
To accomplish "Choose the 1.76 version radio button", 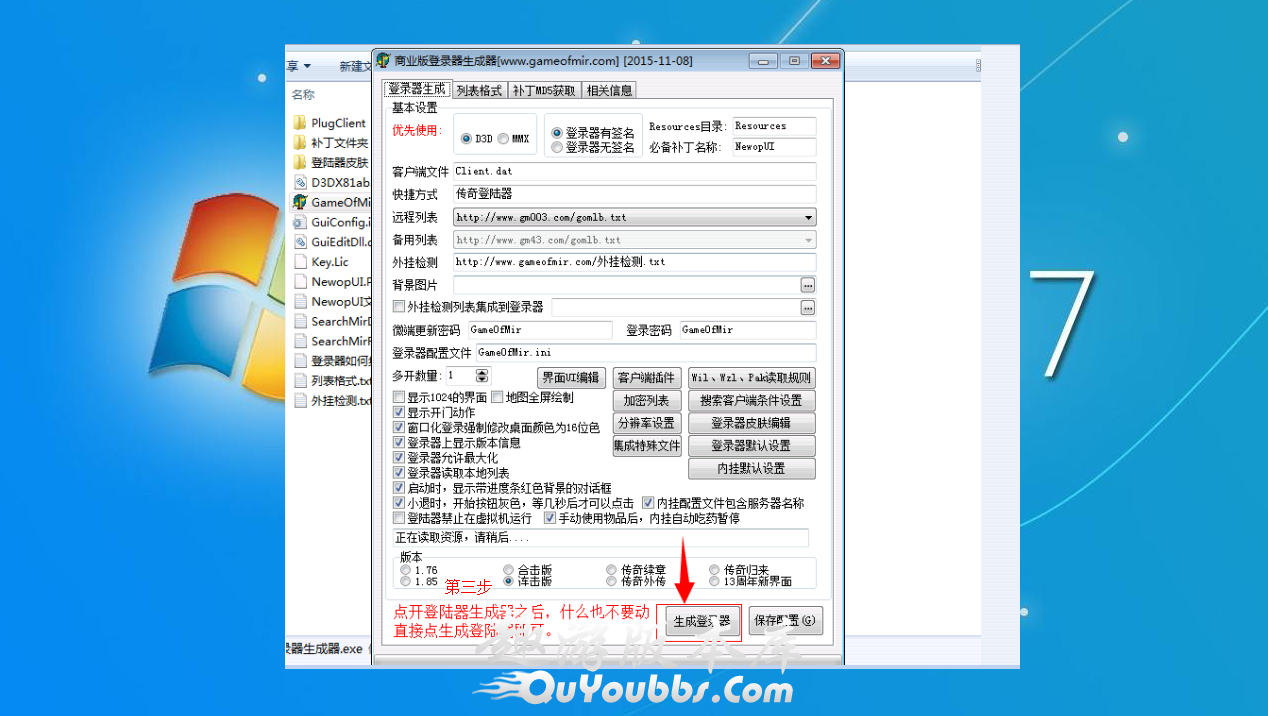I will [x=405, y=570].
